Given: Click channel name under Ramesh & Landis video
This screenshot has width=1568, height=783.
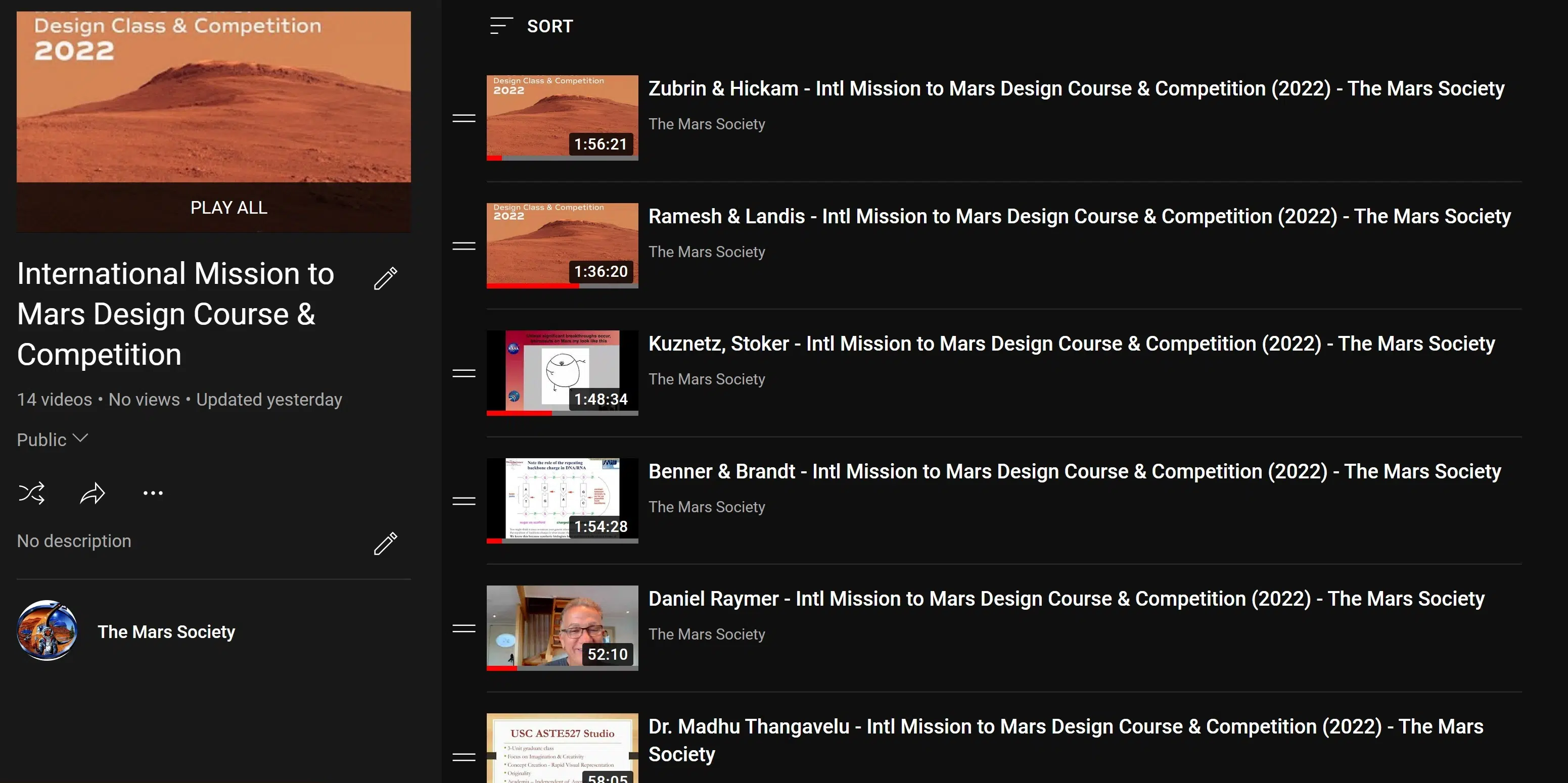Looking at the screenshot, I should pyautogui.click(x=707, y=252).
